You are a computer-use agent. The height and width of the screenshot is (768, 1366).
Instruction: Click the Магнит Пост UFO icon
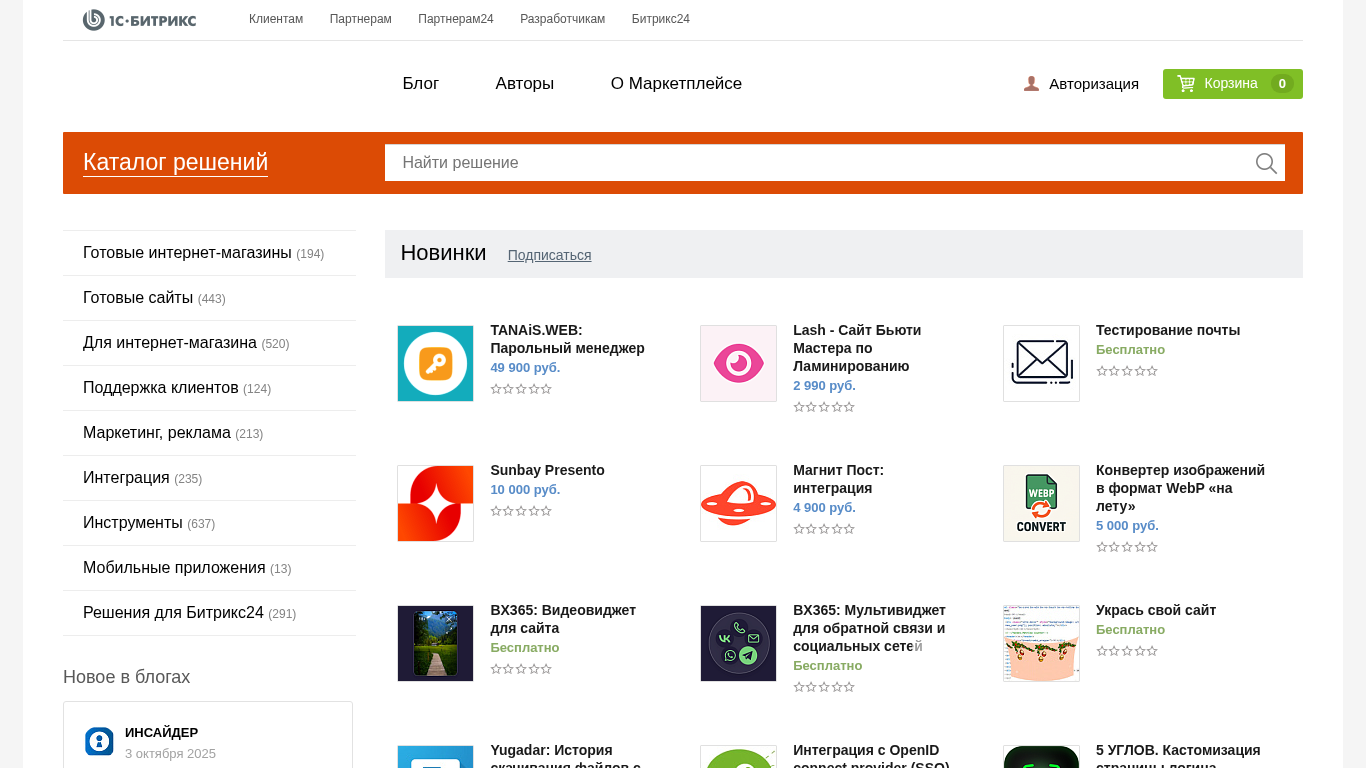[x=738, y=504]
